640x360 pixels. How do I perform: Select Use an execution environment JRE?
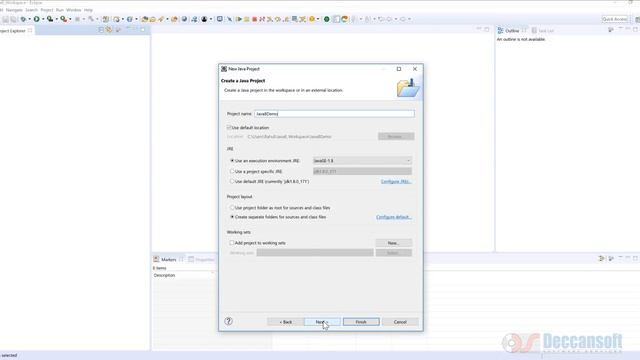(x=232, y=161)
